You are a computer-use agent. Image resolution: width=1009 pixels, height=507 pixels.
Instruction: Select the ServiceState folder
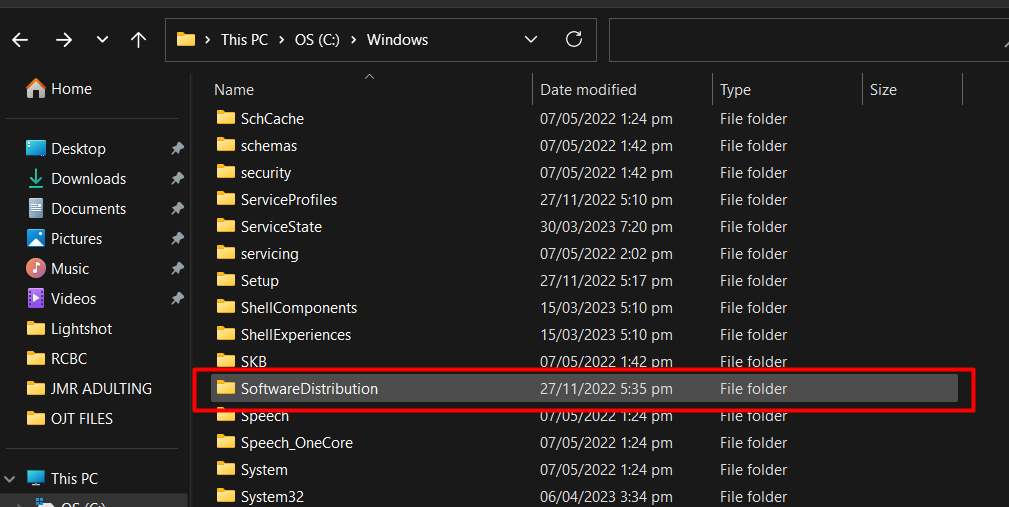(584, 227)
